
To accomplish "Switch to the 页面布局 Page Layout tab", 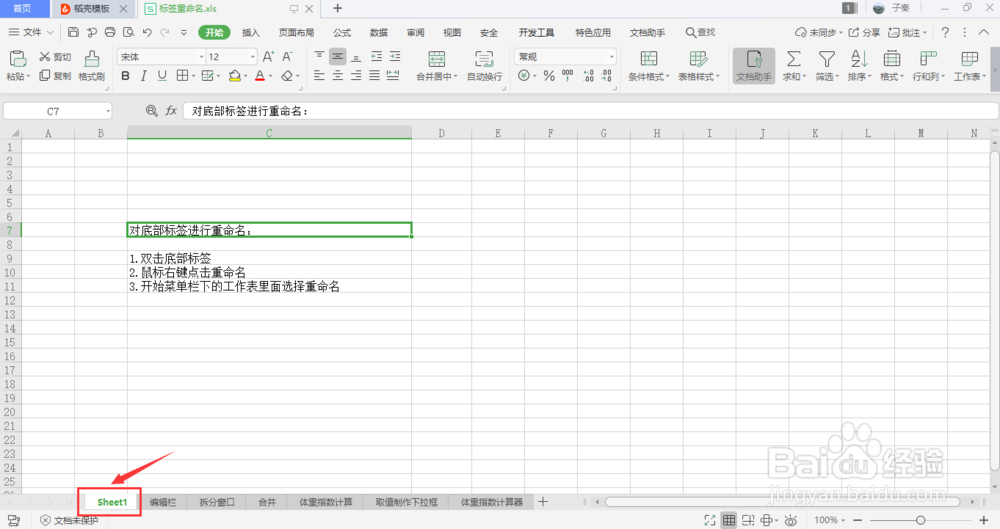I will (296, 33).
